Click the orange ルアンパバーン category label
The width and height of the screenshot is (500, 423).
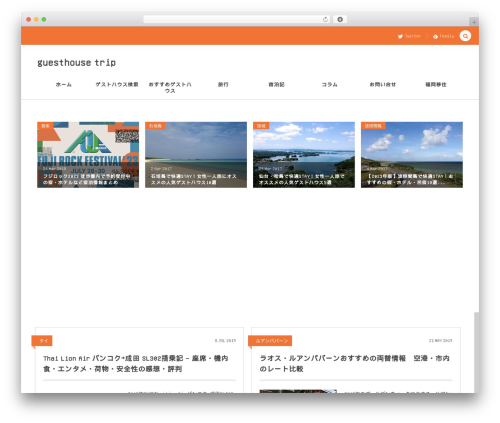point(270,341)
